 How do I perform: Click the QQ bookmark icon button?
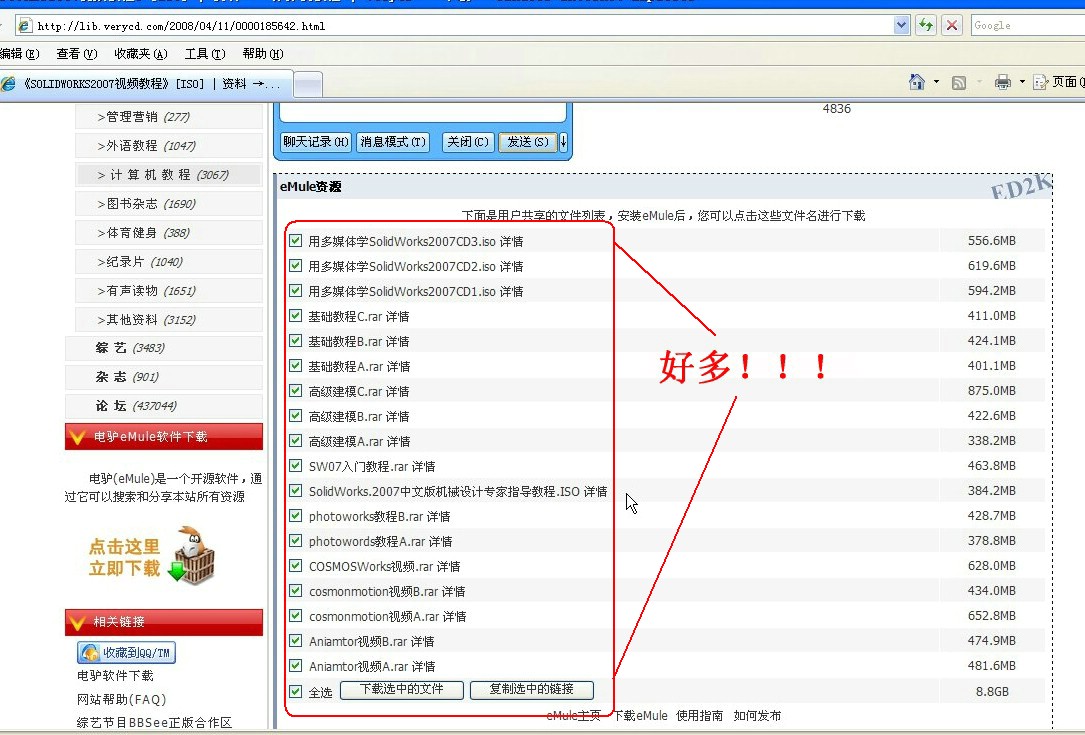pyautogui.click(x=127, y=652)
